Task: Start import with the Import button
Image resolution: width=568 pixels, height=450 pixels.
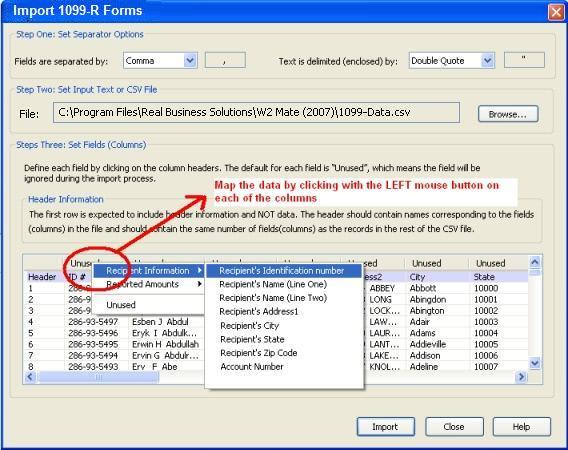Action: tap(385, 427)
